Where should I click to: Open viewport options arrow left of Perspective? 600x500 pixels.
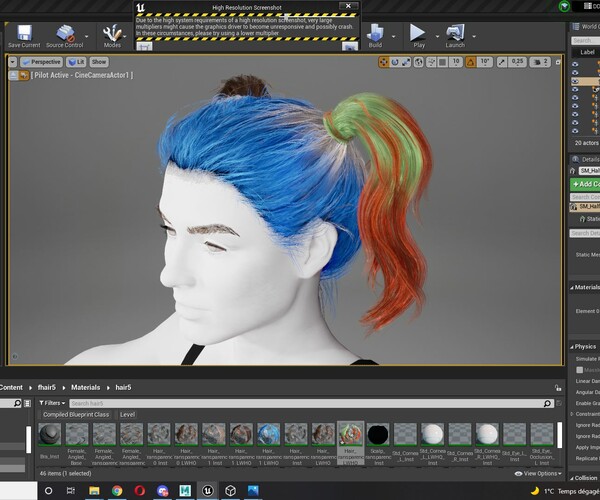[x=13, y=62]
